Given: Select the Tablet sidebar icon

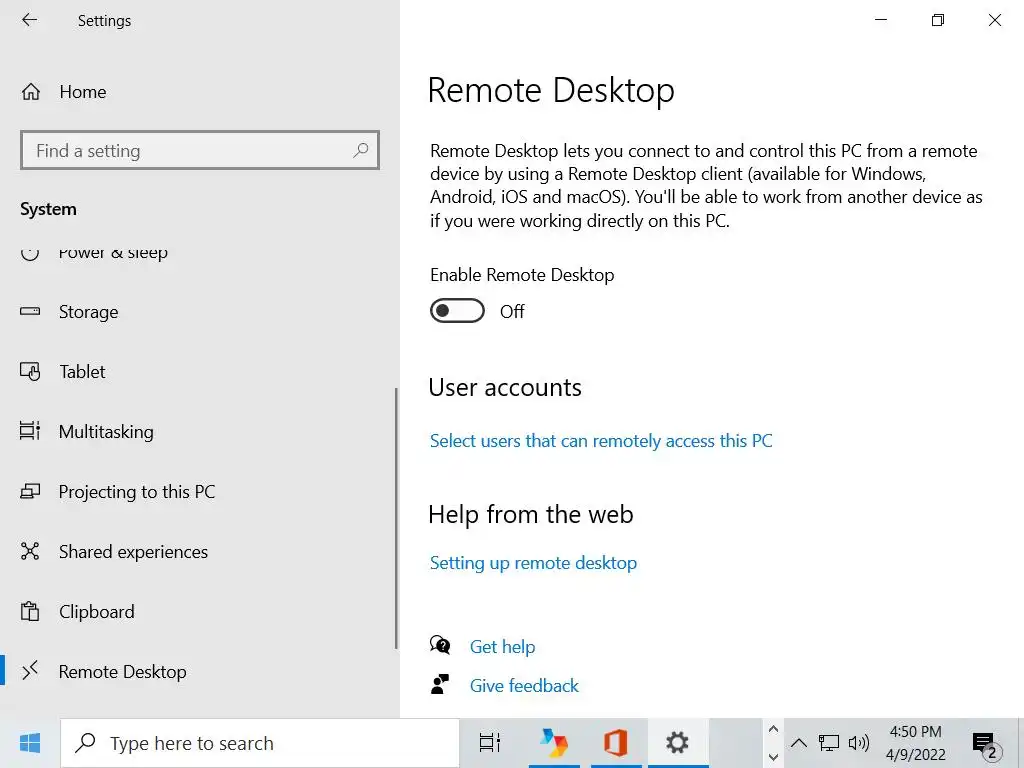Looking at the screenshot, I should (x=30, y=372).
